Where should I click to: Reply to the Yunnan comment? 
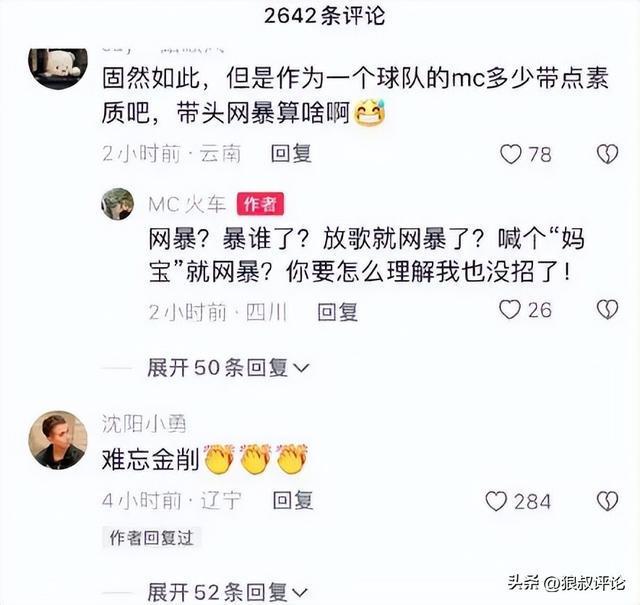tap(291, 154)
